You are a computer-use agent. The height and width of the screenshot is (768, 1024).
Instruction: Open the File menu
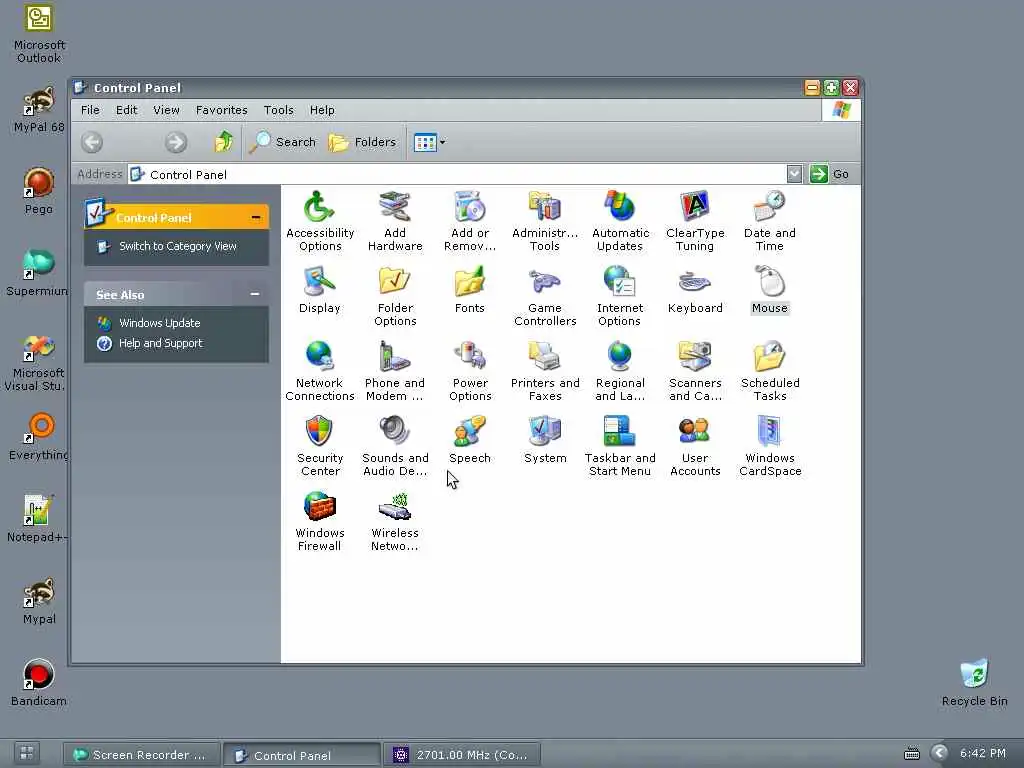tap(90, 110)
